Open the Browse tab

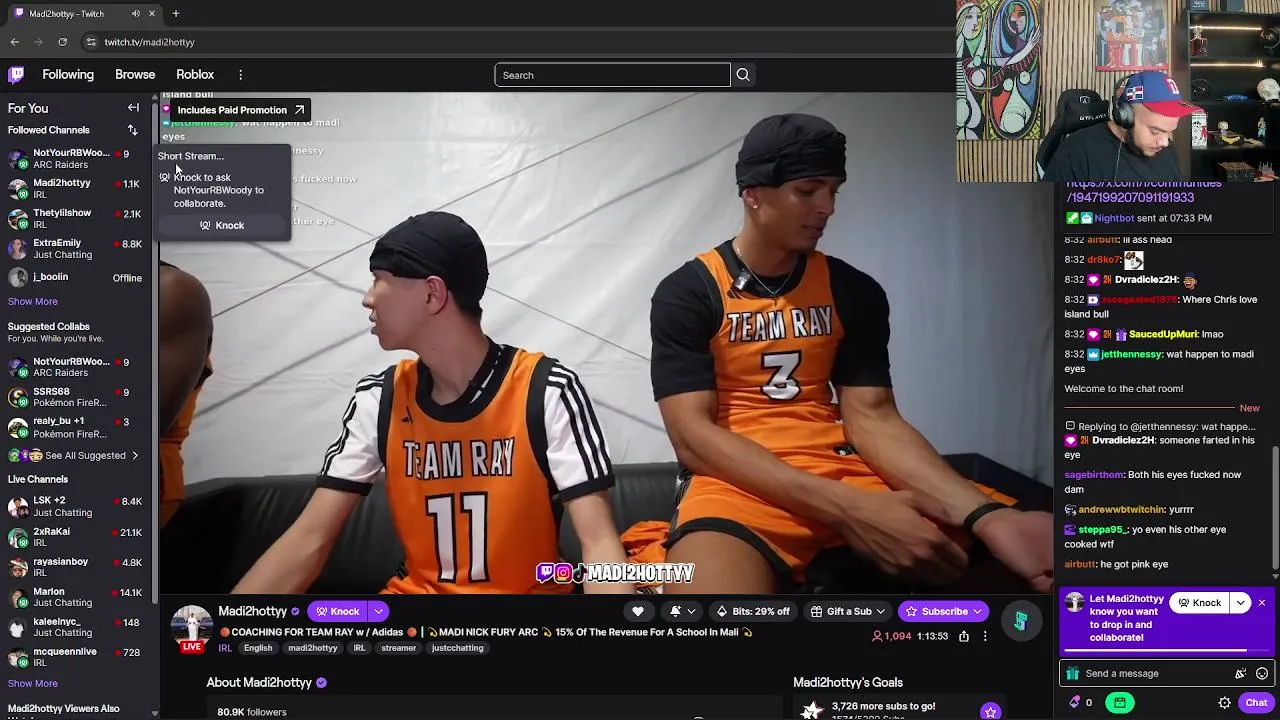(135, 75)
